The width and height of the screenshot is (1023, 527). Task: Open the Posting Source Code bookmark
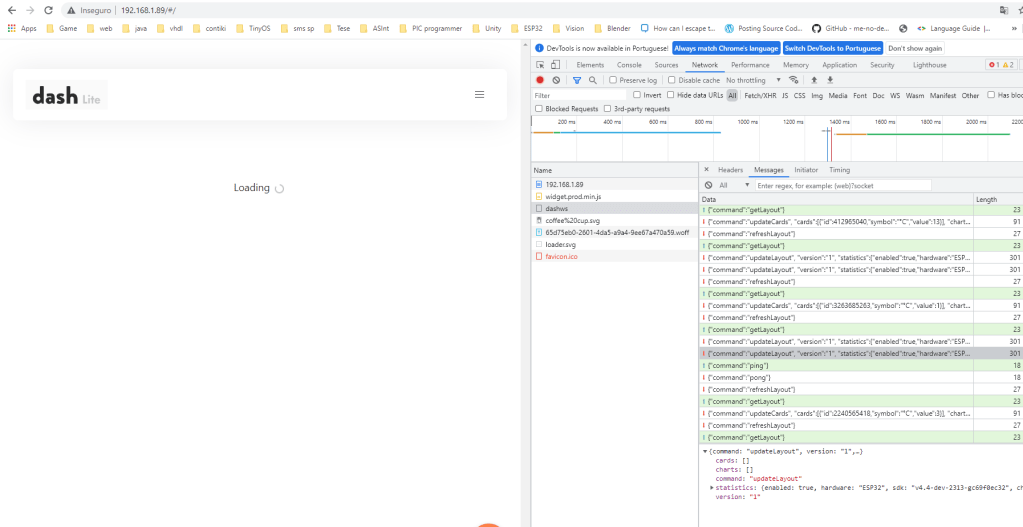point(764,29)
